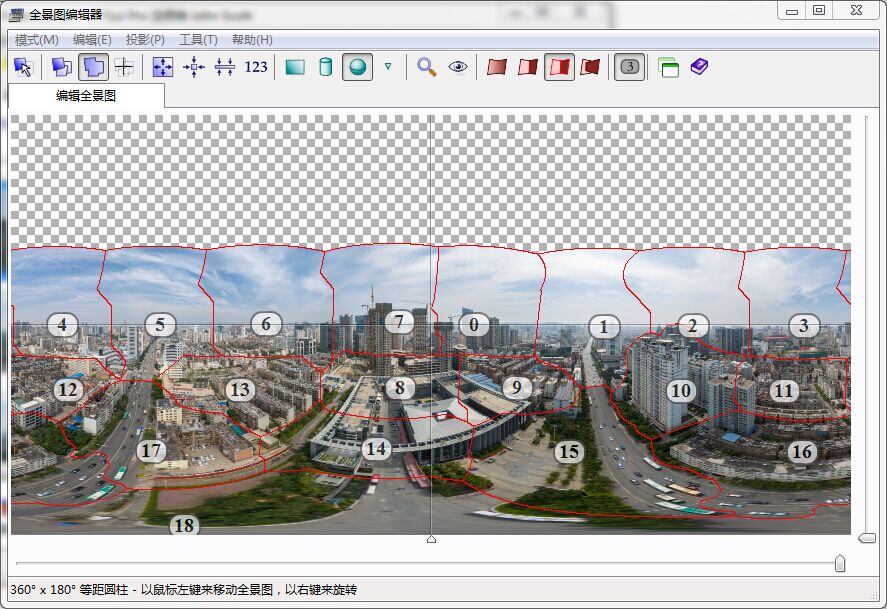The height and width of the screenshot is (609, 887).
Task: Open the 模式(M) menu
Action: [x=37, y=40]
